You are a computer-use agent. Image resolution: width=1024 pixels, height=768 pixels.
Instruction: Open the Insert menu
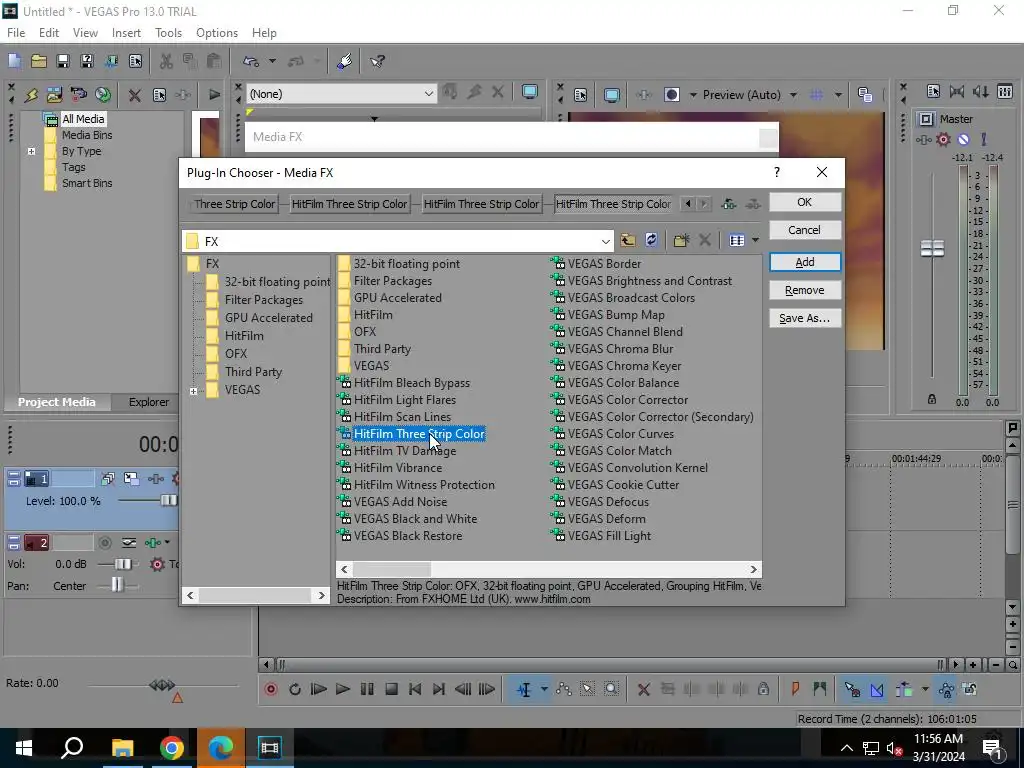coord(126,33)
